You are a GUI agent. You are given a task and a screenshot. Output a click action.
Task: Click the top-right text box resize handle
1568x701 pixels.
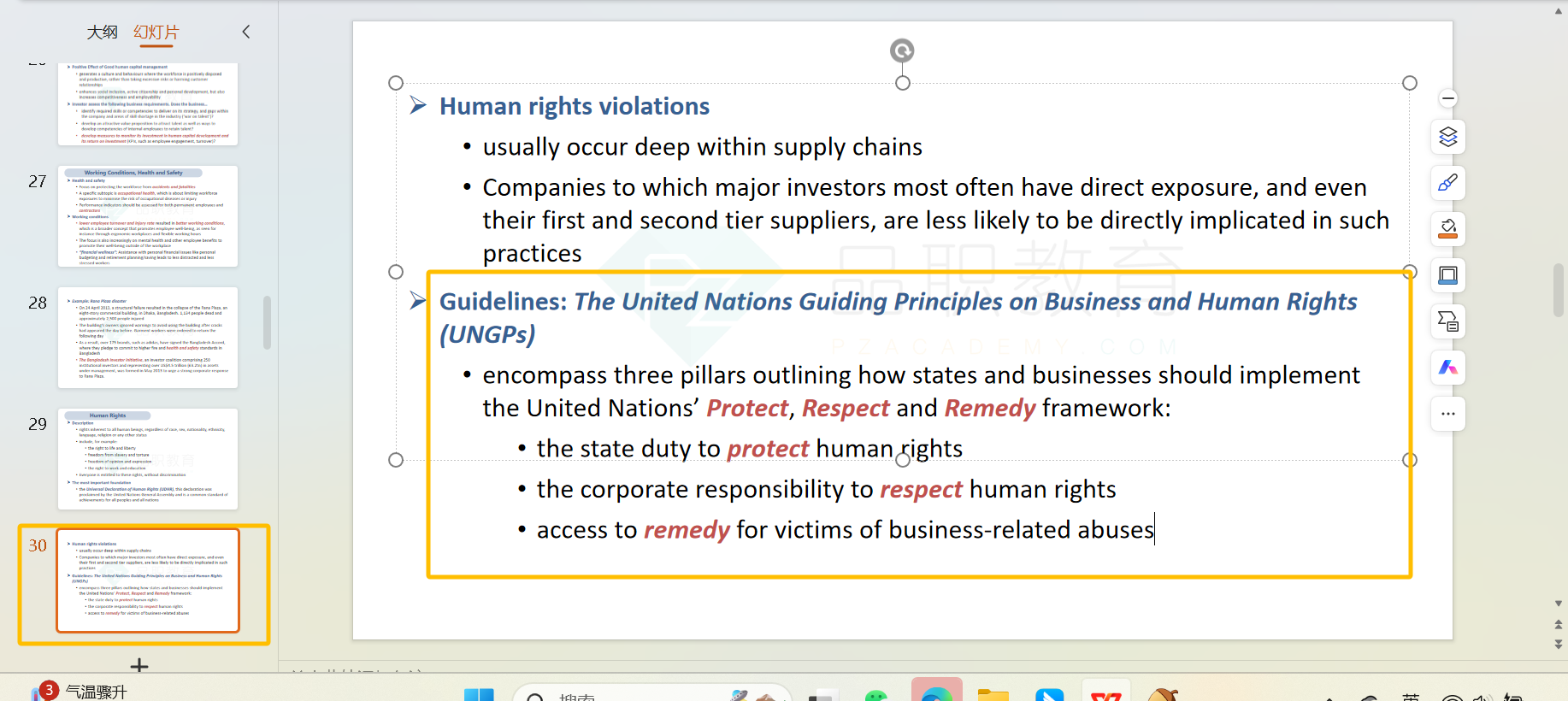click(x=1410, y=83)
